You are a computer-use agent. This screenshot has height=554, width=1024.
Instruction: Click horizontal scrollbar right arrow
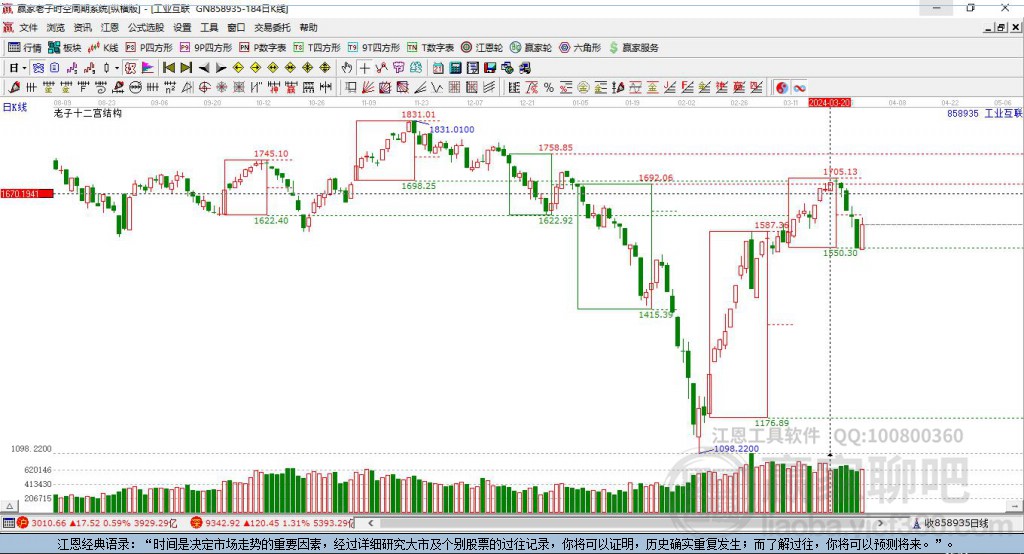pos(880,523)
